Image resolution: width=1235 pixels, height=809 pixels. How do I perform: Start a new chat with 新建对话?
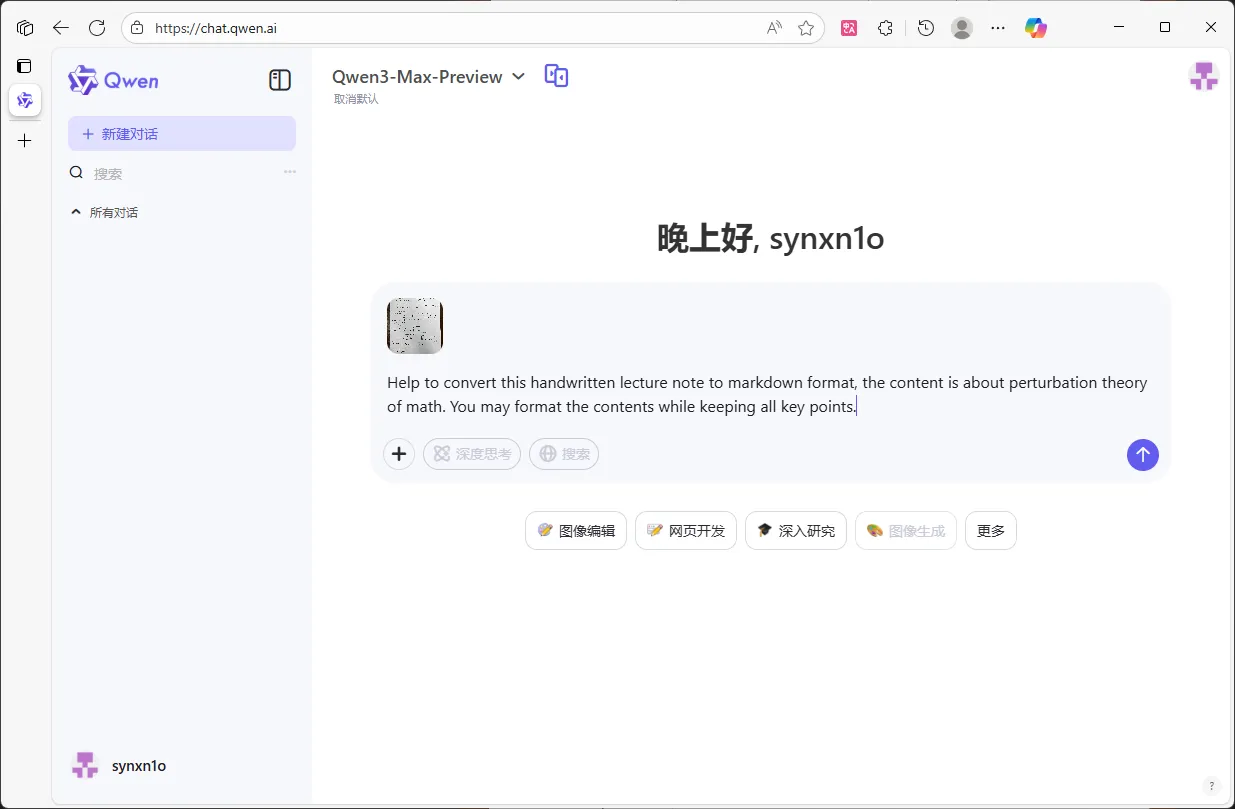[x=182, y=134]
